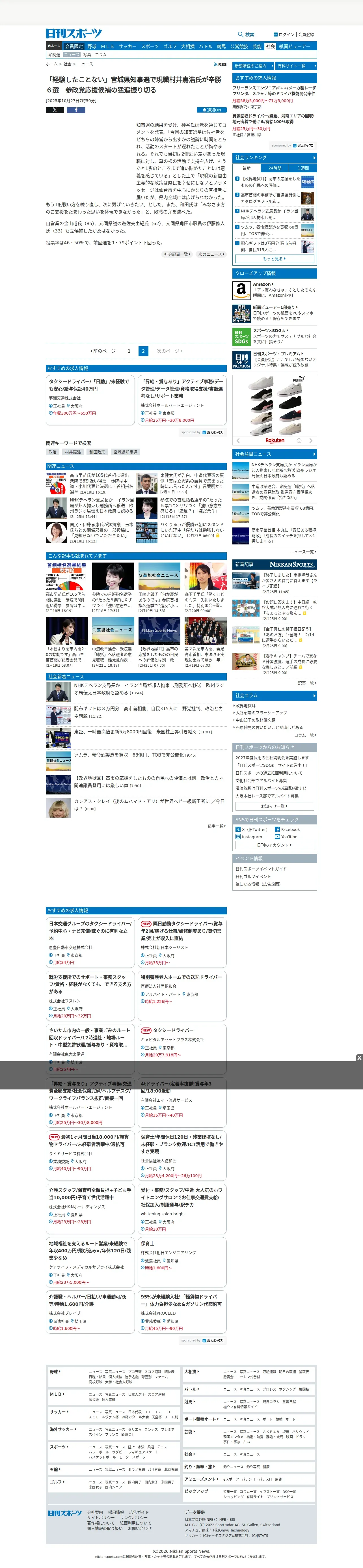Screen dimensions: 363x1568
Task: Go to page 1 in pagination
Action: (x=129, y=351)
